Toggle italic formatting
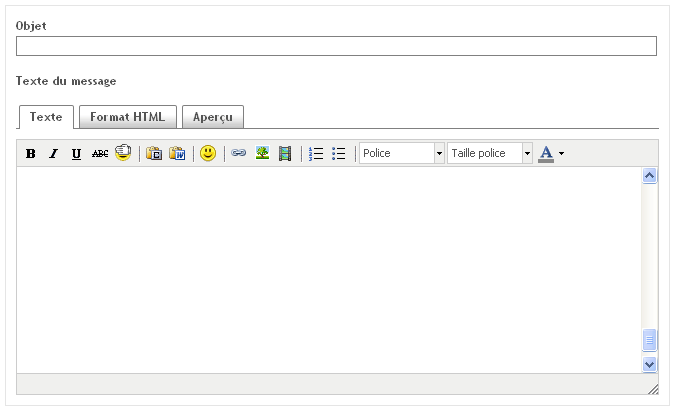Viewport: 674px width, 410px height. 54,154
